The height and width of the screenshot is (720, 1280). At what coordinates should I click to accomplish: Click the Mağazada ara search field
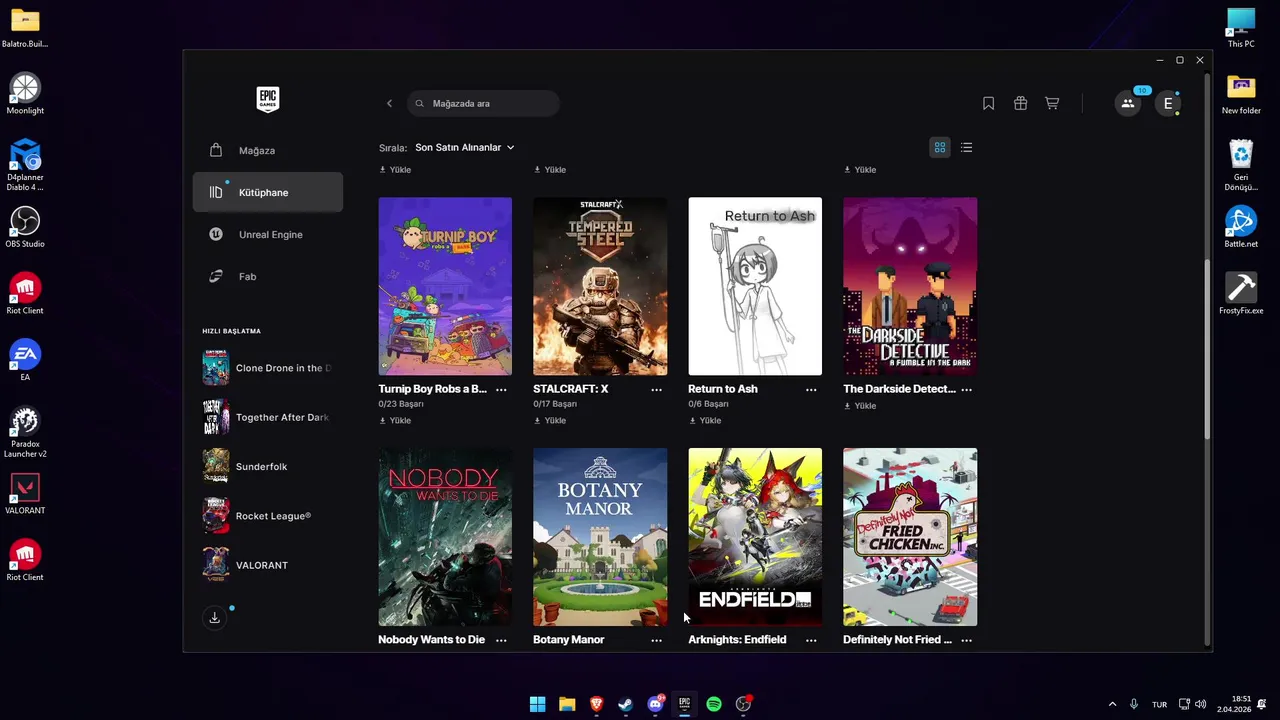pos(483,103)
